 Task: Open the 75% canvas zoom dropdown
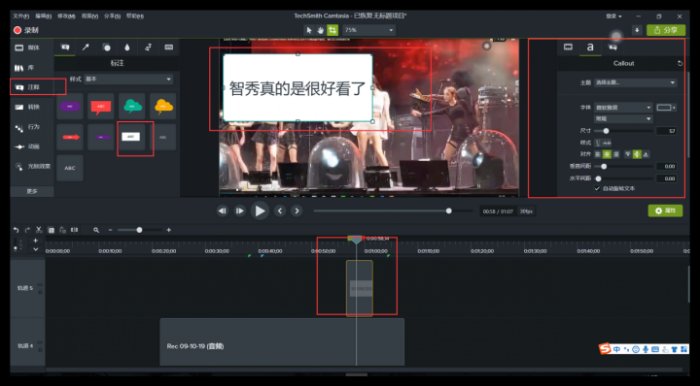(369, 30)
